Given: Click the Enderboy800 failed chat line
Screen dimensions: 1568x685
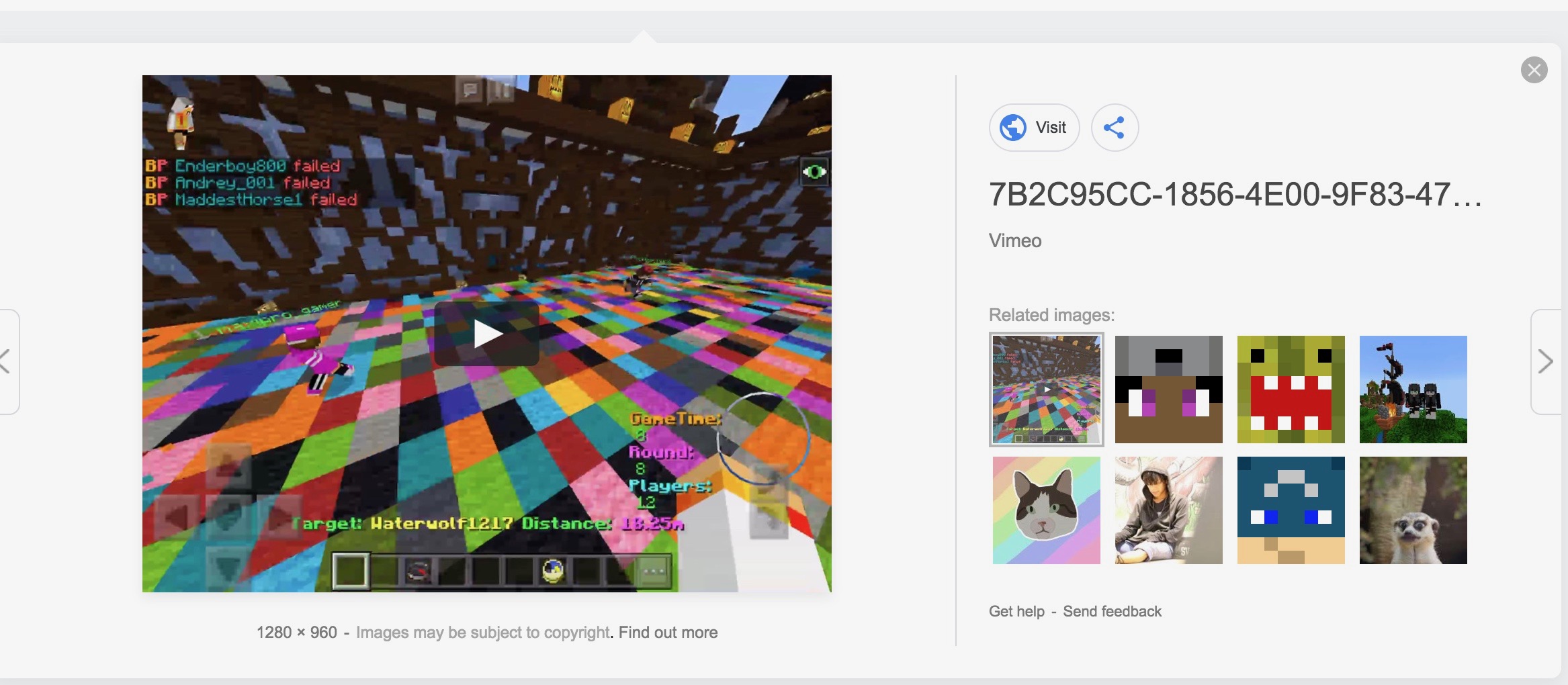Looking at the screenshot, I should click(243, 165).
